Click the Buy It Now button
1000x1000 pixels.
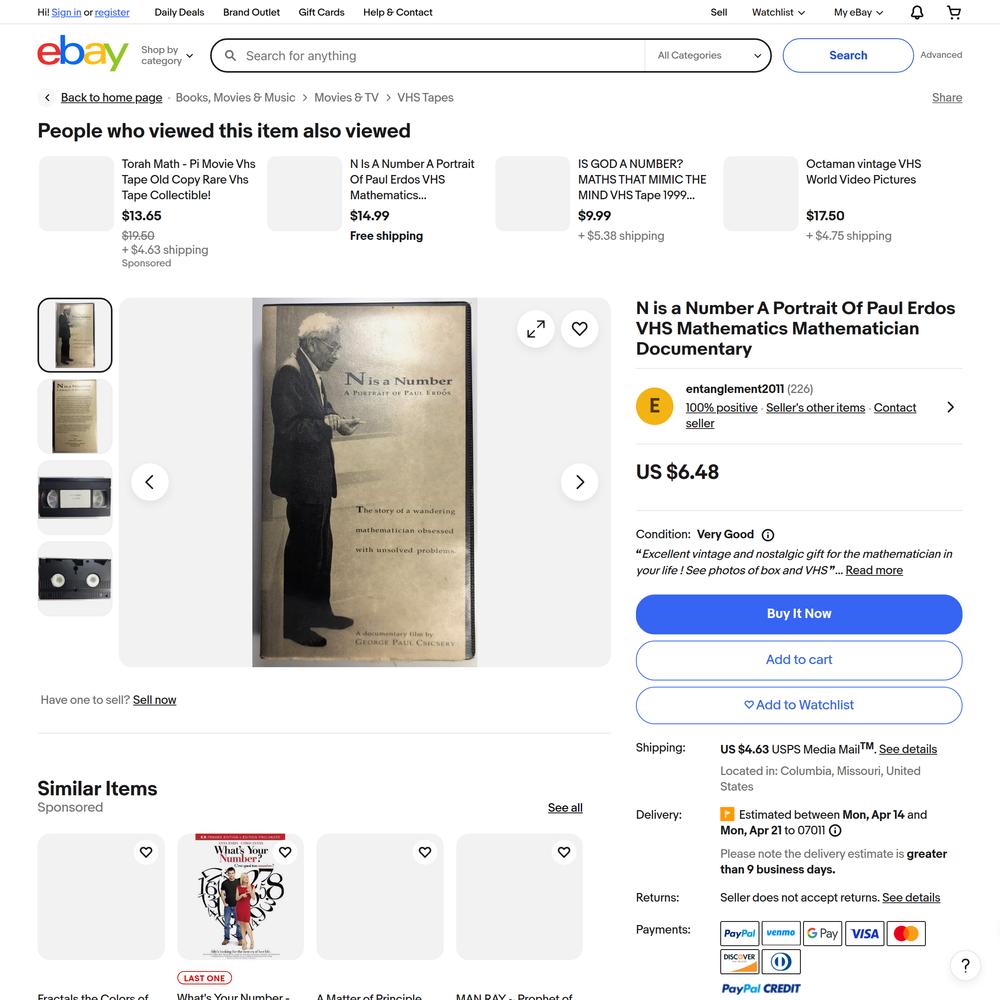(x=798, y=614)
